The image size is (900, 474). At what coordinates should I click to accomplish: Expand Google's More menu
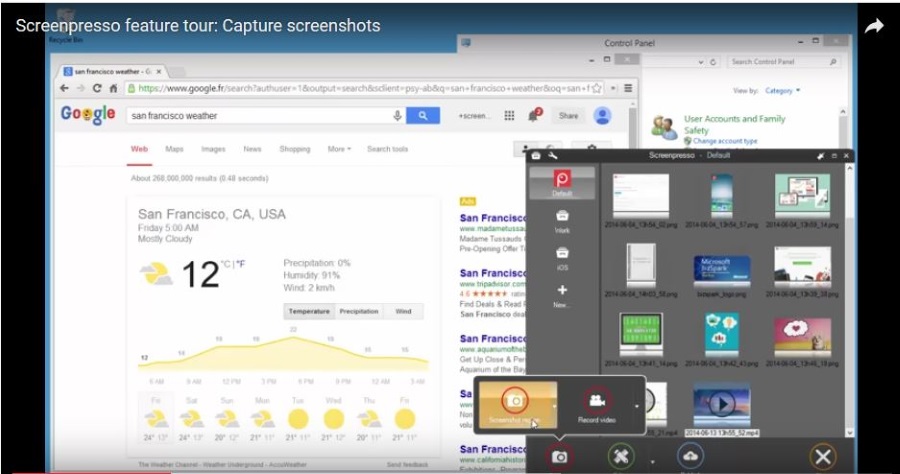[x=339, y=149]
